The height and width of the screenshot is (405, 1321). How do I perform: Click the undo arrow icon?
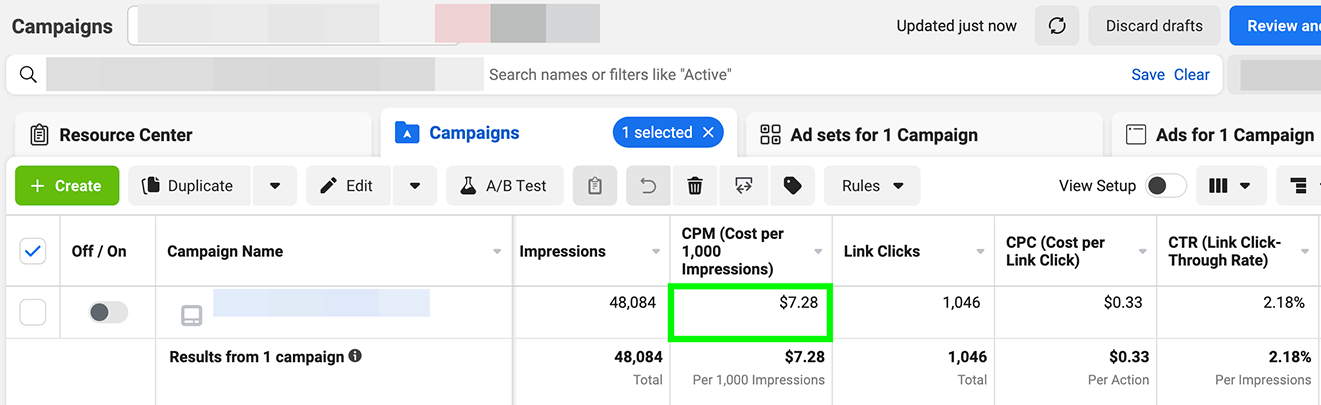click(x=648, y=186)
